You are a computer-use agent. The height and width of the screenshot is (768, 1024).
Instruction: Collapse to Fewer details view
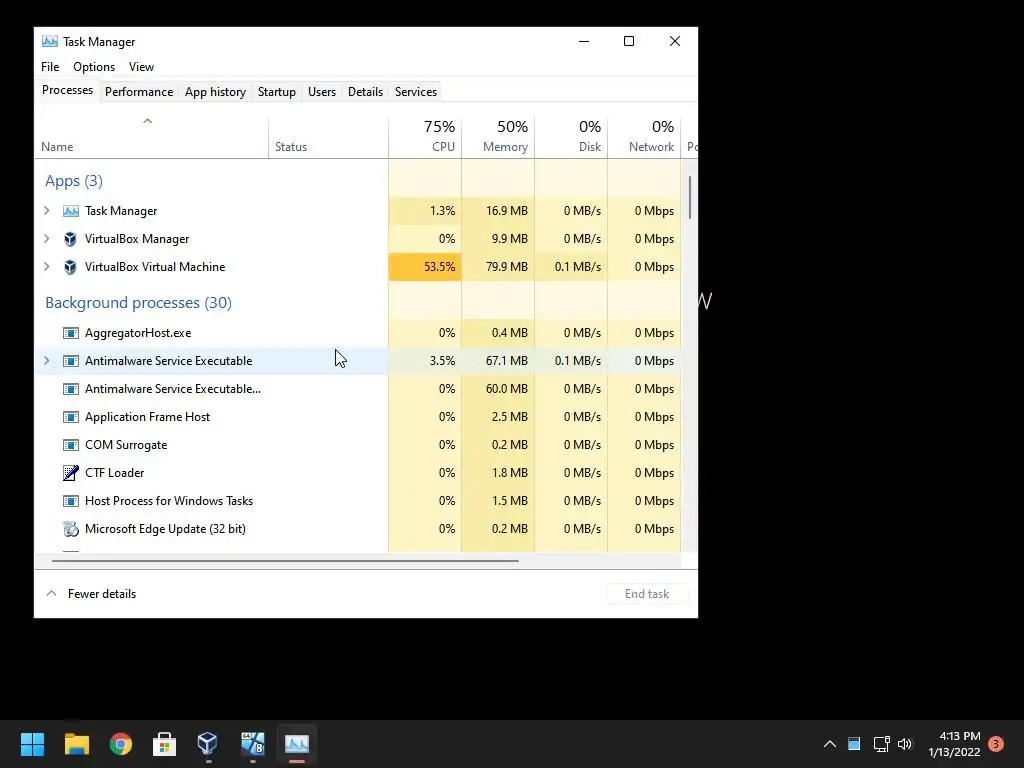pos(91,594)
